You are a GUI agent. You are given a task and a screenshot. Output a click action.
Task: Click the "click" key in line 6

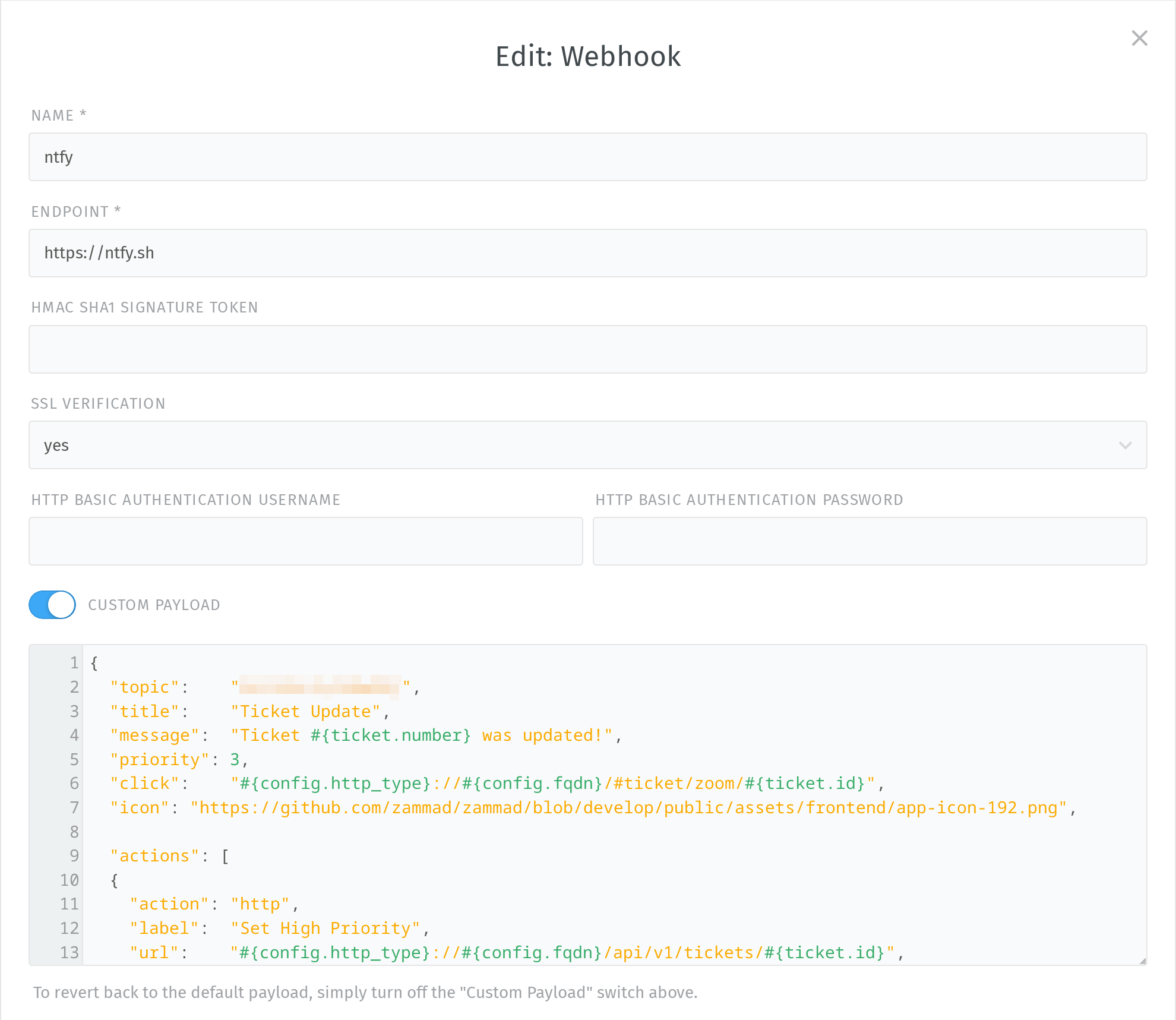(x=144, y=784)
